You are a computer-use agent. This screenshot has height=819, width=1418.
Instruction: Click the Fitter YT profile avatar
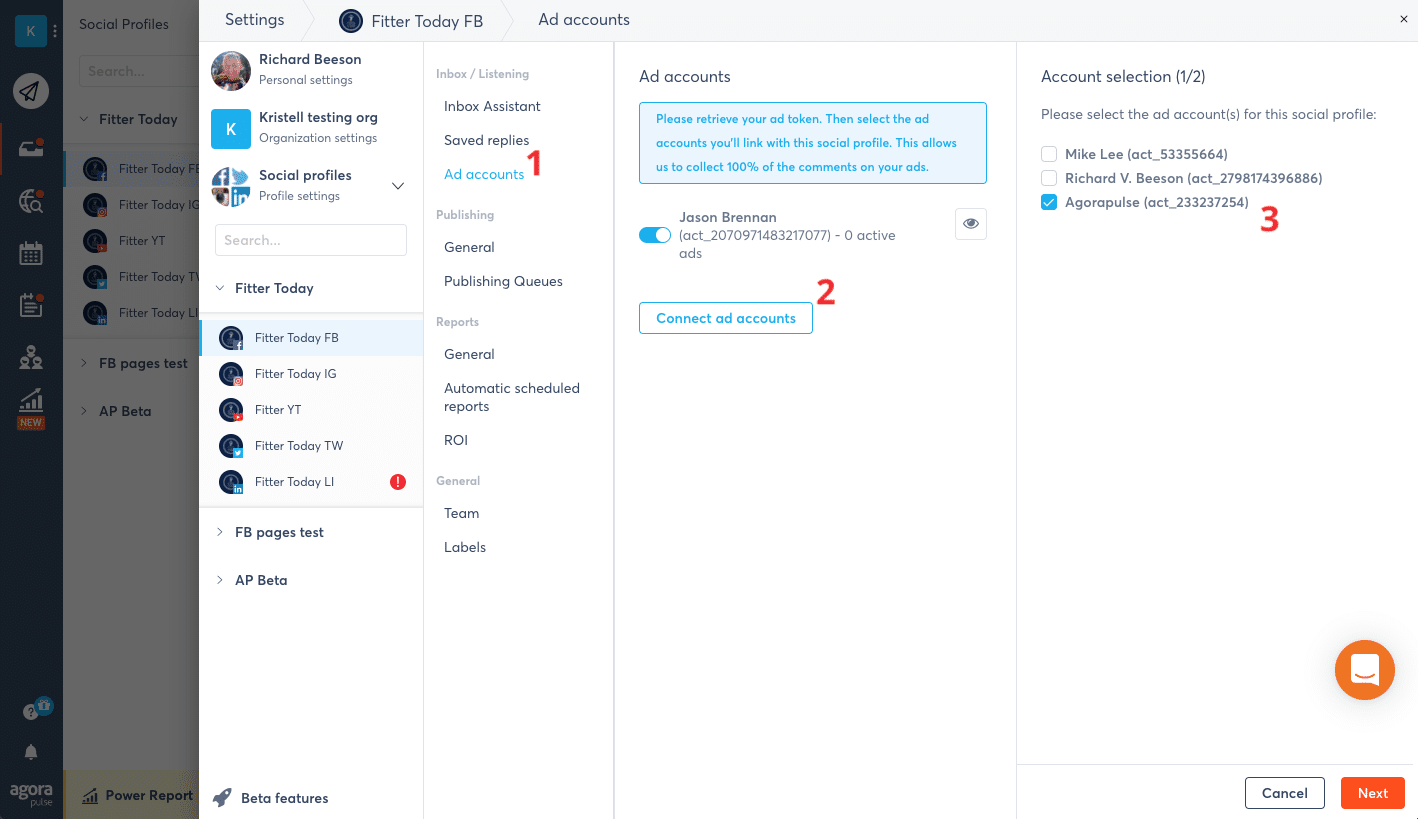click(x=231, y=410)
